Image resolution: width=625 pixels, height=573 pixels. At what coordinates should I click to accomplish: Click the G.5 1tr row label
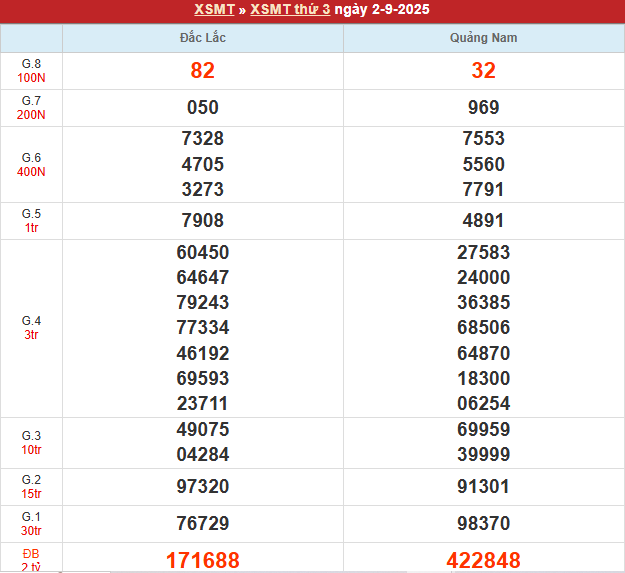[x=31, y=221]
